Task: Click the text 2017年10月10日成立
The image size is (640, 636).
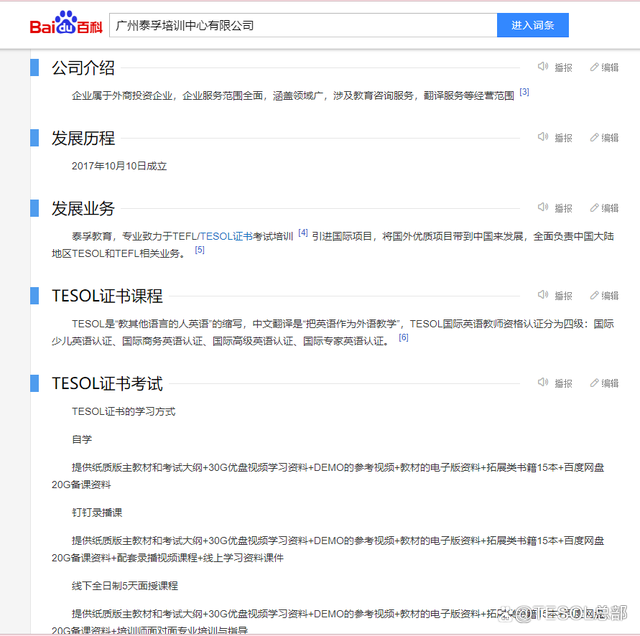Action: (x=119, y=166)
